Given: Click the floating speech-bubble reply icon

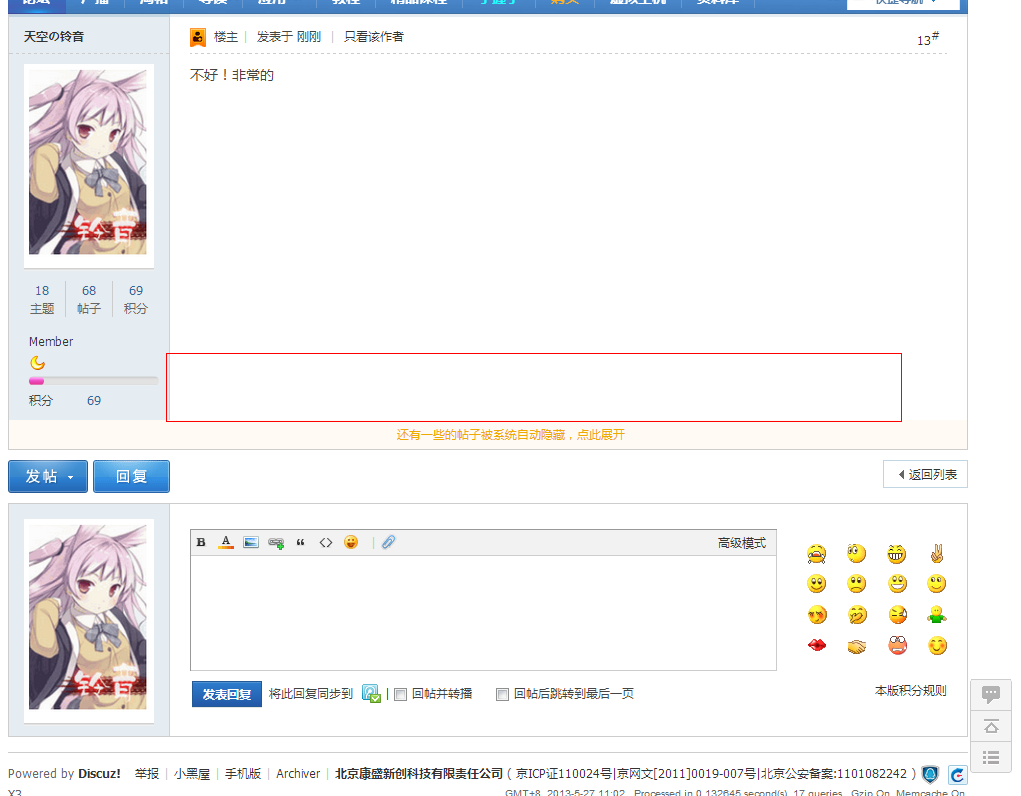Looking at the screenshot, I should (991, 694).
